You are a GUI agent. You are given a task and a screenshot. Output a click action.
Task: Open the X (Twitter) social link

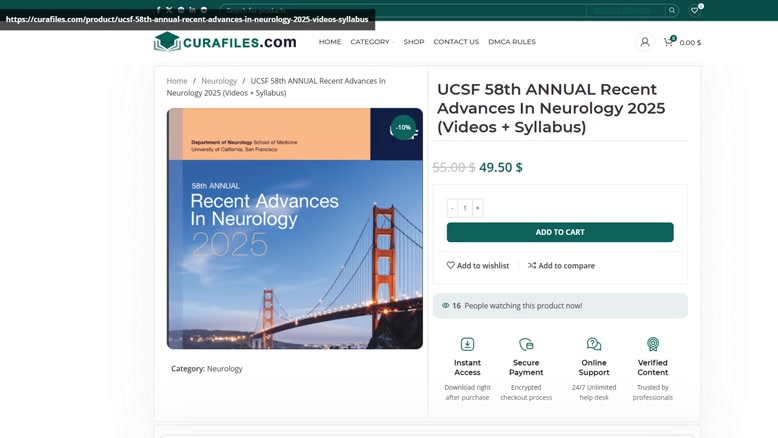[169, 10]
